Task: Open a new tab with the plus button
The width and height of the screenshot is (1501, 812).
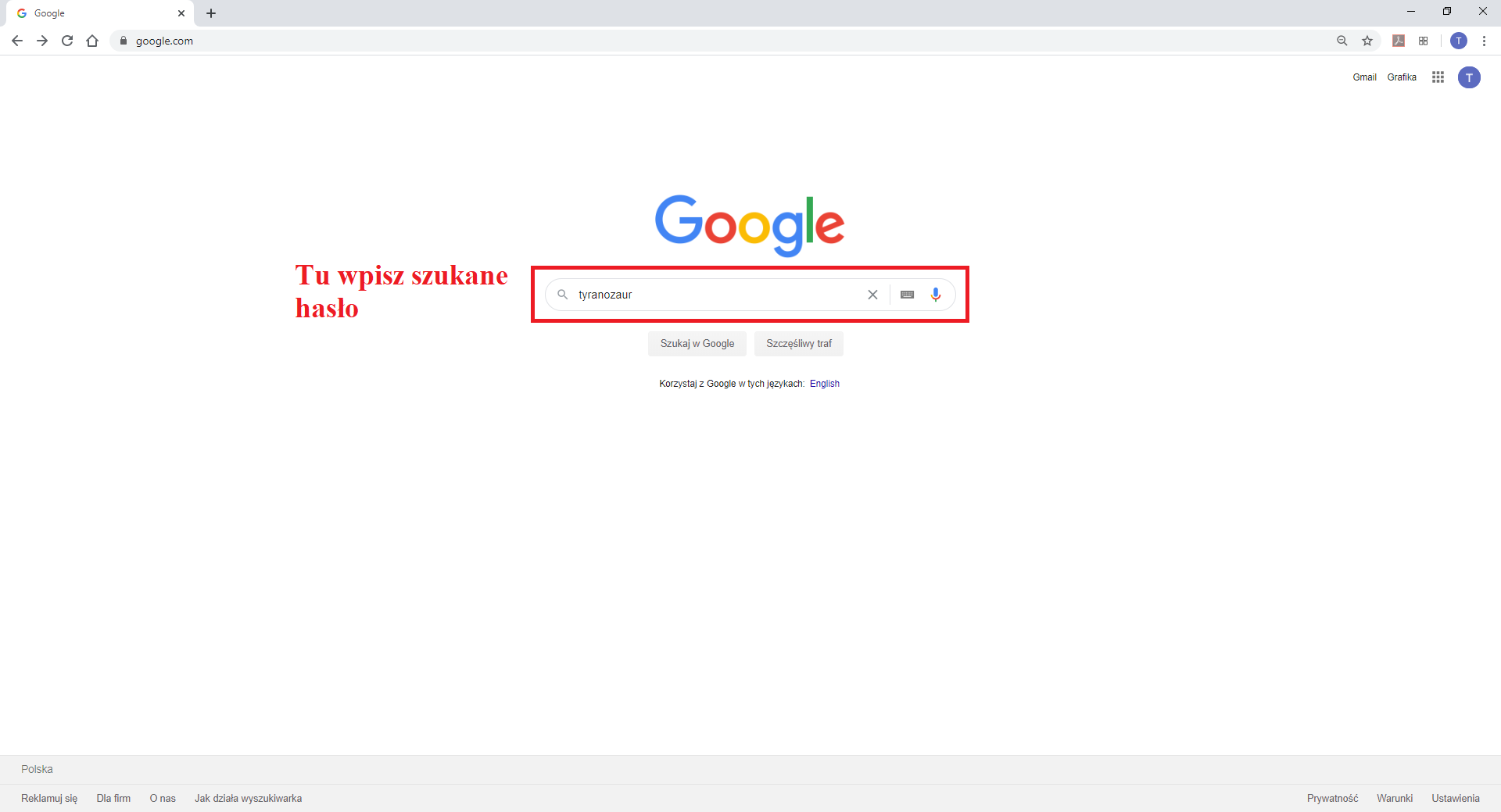Action: [211, 13]
